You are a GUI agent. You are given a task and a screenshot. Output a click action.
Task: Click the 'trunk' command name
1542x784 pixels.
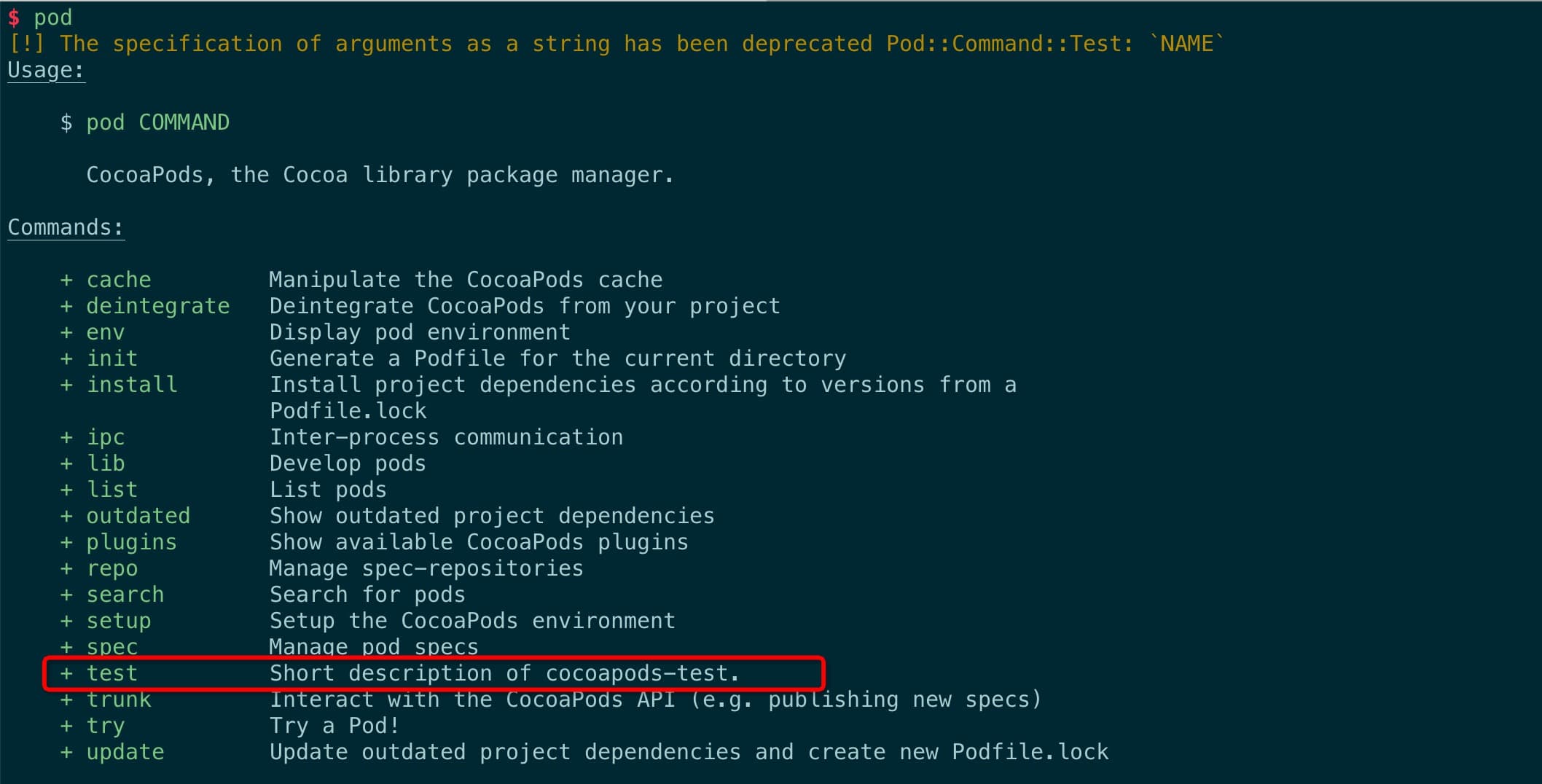pos(119,699)
